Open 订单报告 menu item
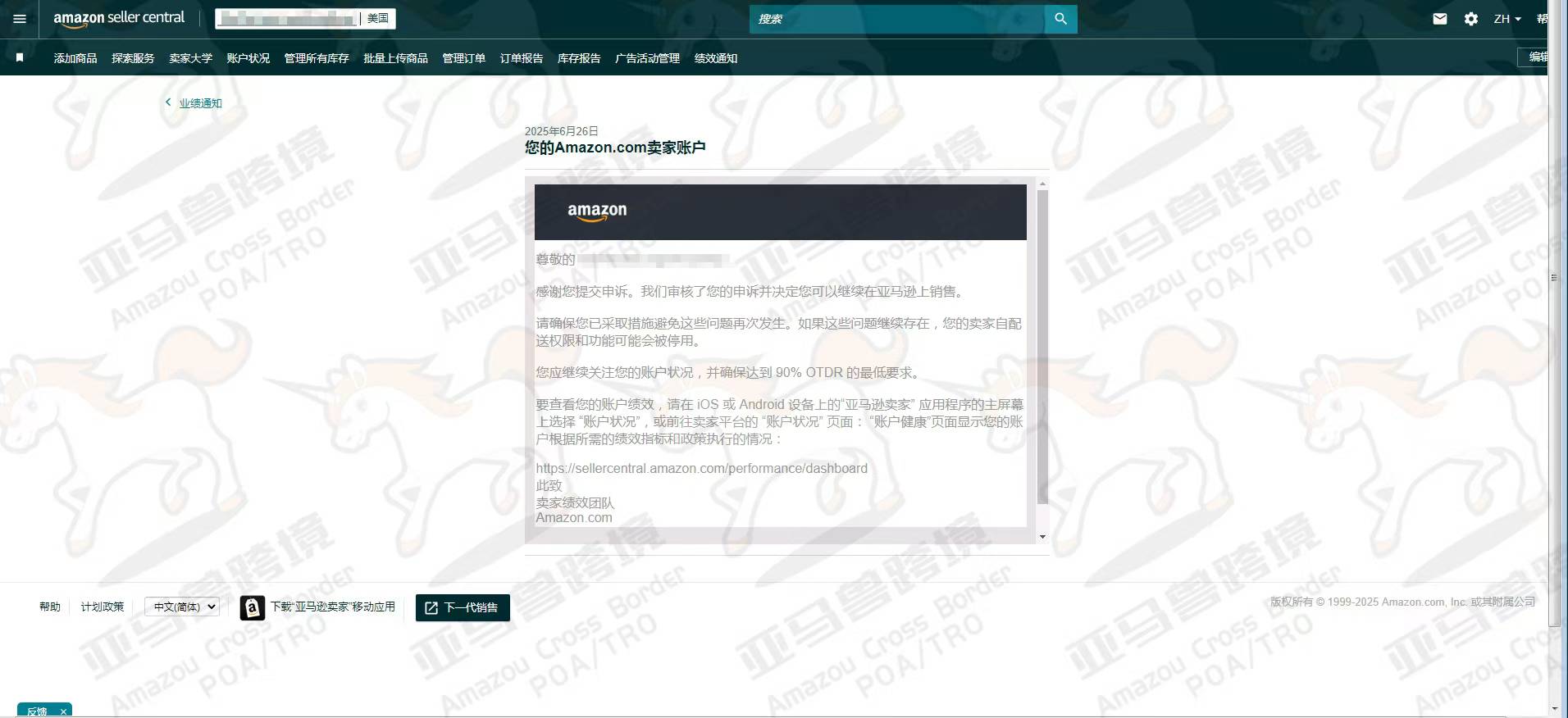Screen dimensions: 1568x718 [521, 58]
